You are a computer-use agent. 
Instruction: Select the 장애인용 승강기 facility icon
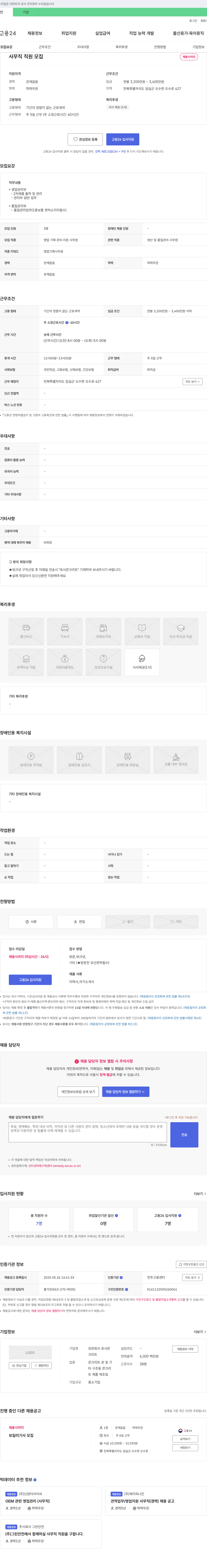coord(79,760)
